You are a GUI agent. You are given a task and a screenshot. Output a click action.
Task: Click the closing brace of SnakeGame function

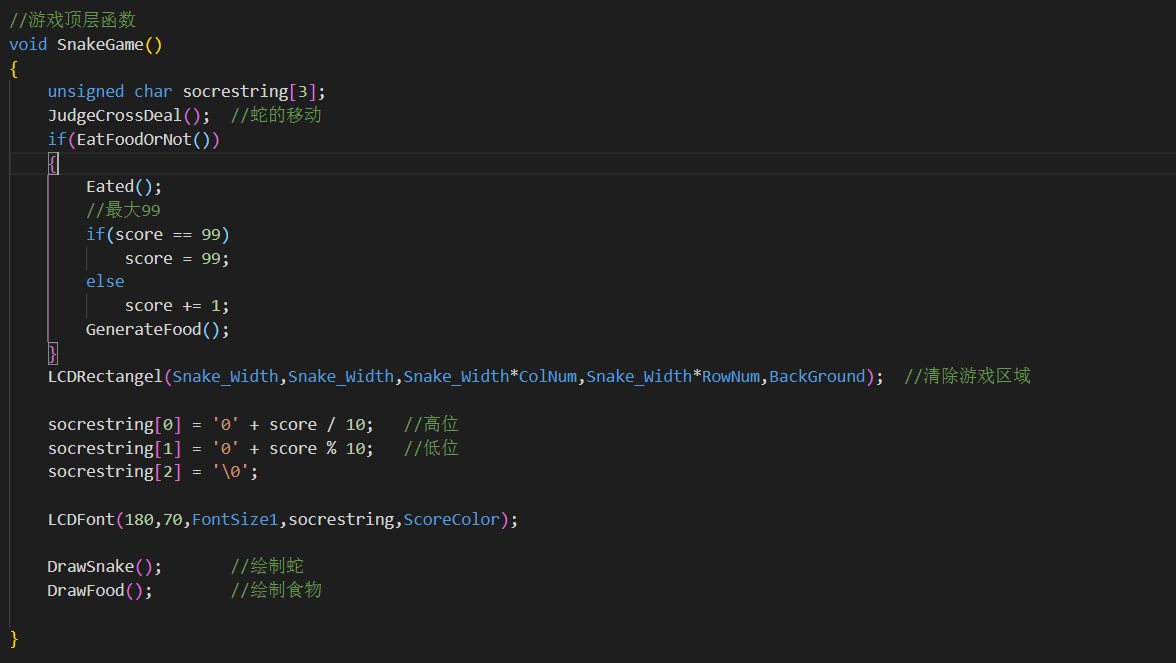(14, 638)
